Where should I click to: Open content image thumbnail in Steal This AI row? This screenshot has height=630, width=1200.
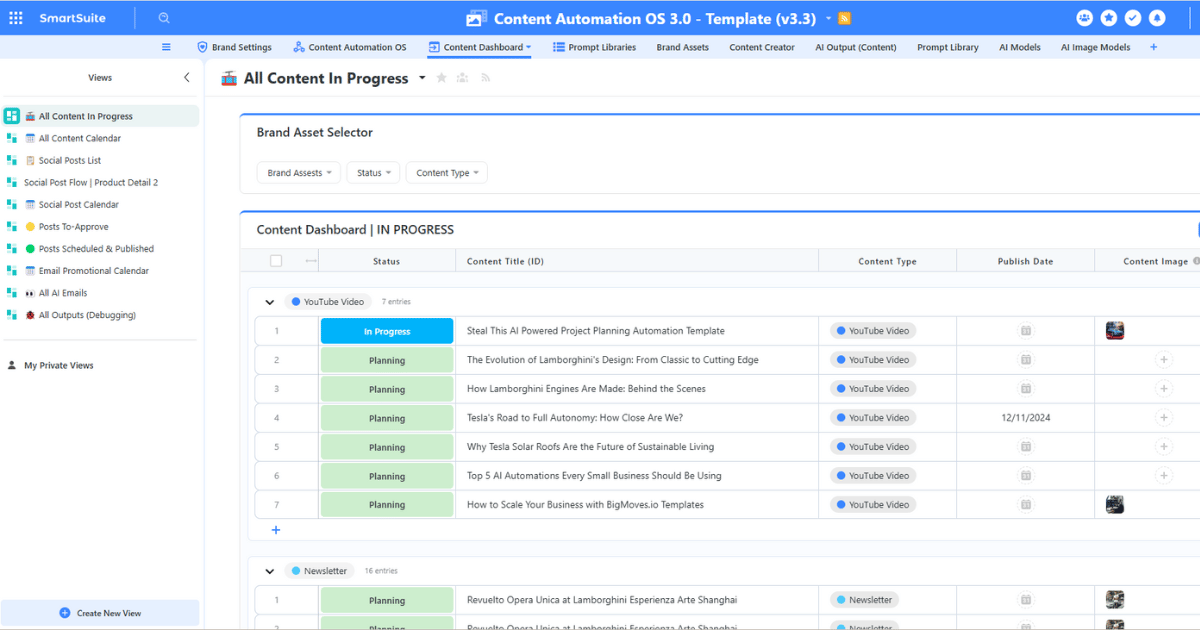click(1115, 331)
